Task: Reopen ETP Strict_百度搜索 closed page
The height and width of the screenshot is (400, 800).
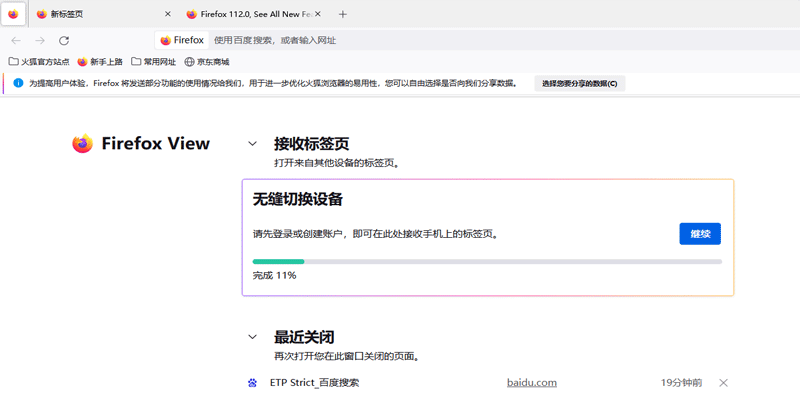Action: (x=314, y=383)
